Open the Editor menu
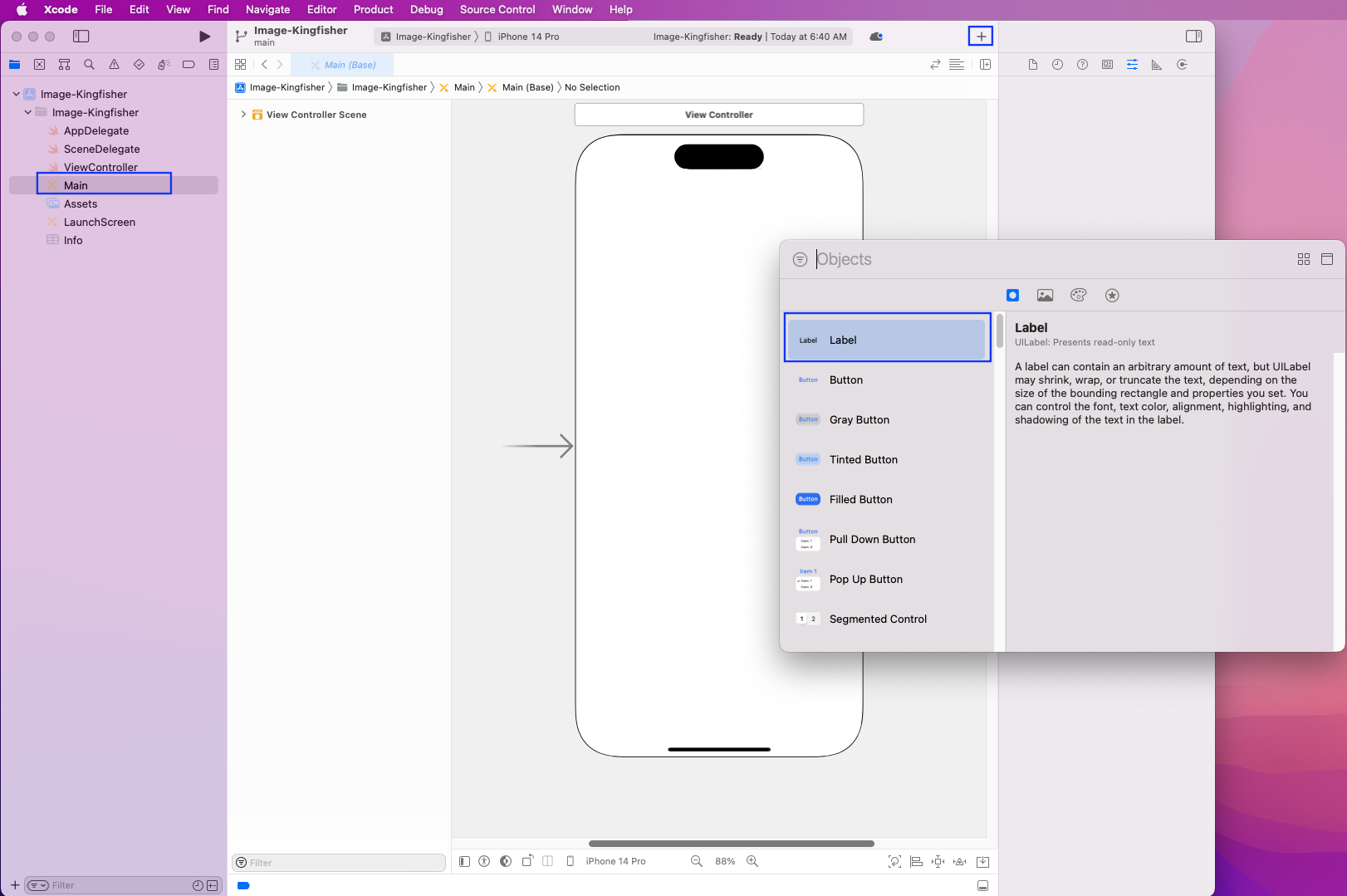 [321, 9]
